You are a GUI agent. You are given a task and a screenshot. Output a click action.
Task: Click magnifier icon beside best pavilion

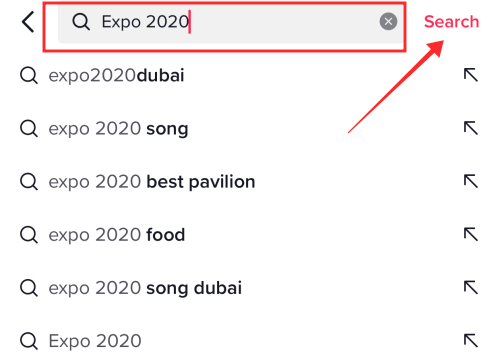(x=29, y=182)
